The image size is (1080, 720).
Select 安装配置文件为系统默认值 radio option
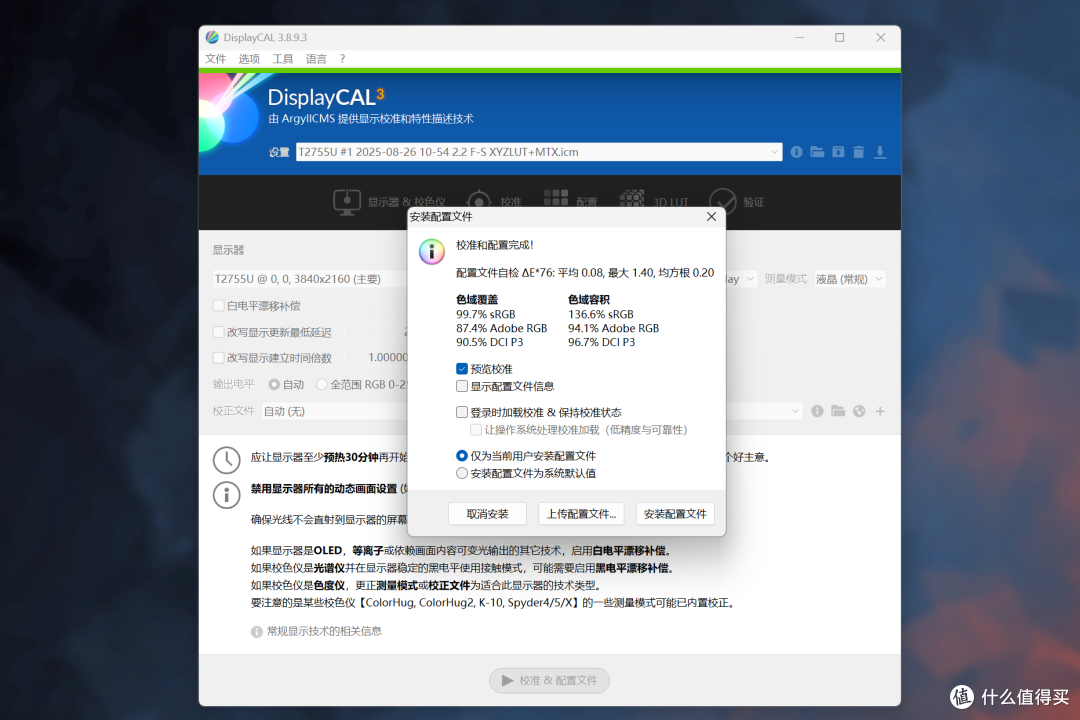coord(462,473)
